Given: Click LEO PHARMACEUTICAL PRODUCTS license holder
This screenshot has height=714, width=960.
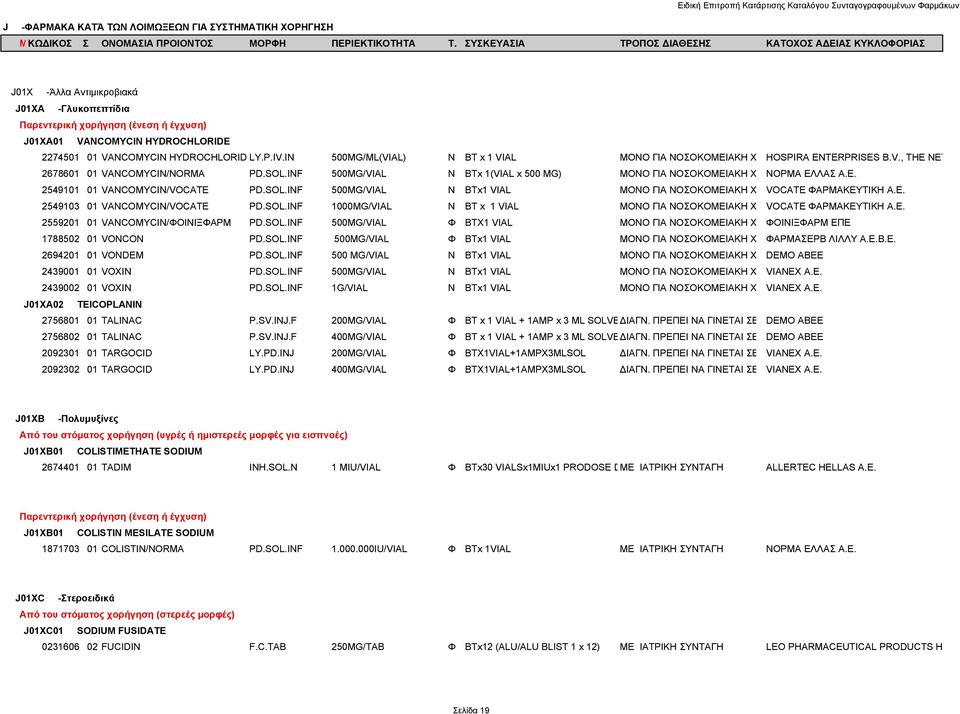Looking at the screenshot, I should (x=853, y=647).
